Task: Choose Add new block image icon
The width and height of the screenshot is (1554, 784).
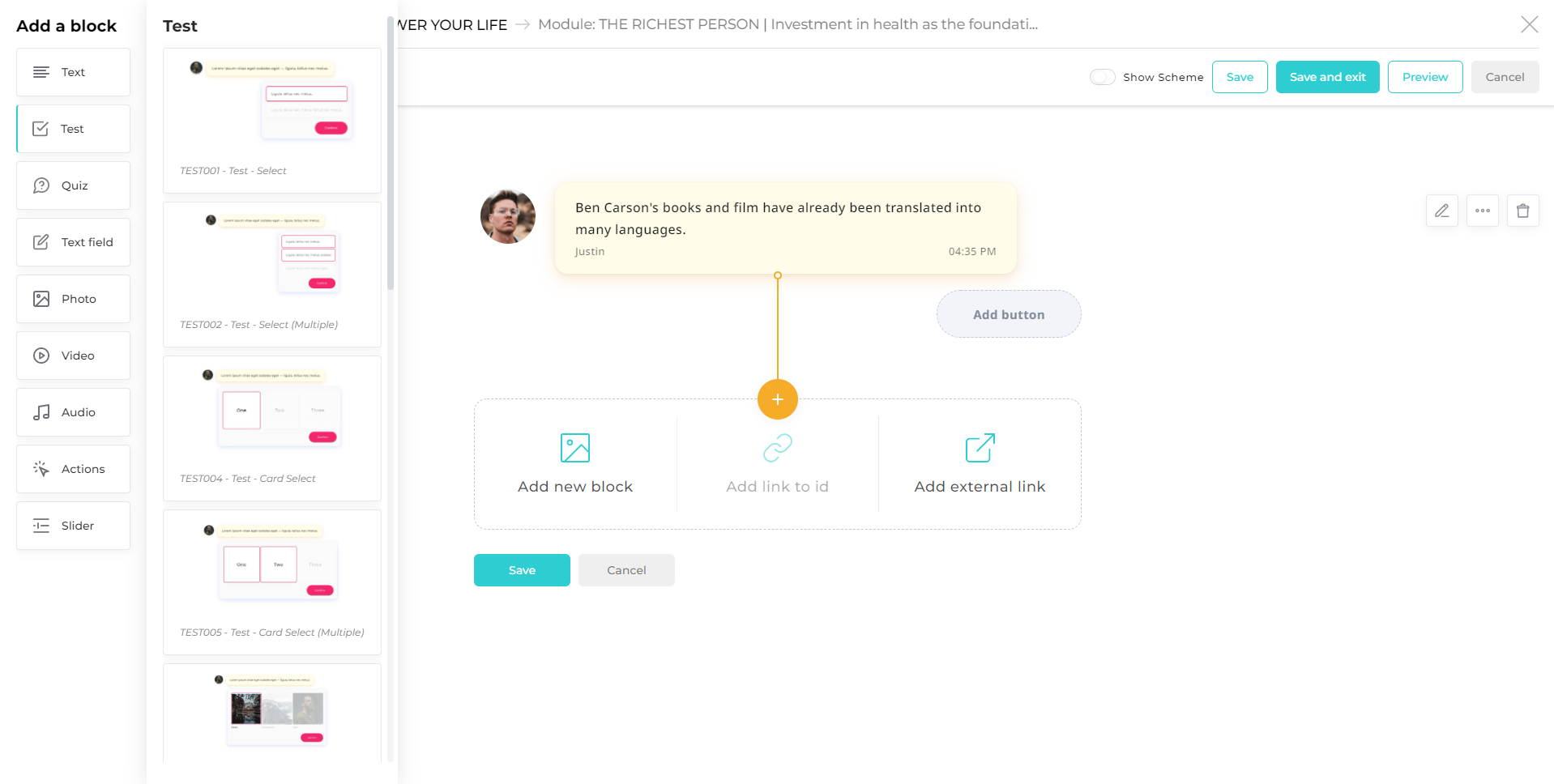Action: pos(574,448)
